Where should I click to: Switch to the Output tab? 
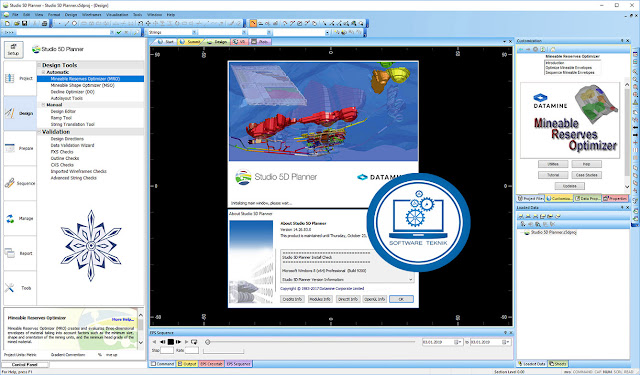(x=187, y=364)
